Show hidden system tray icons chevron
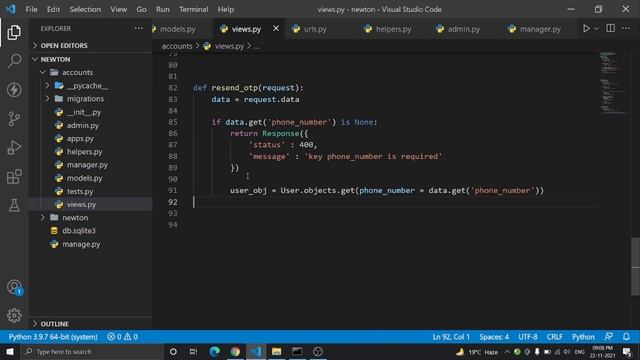Screen dimensions: 640x360 pyautogui.click(x=507, y=351)
